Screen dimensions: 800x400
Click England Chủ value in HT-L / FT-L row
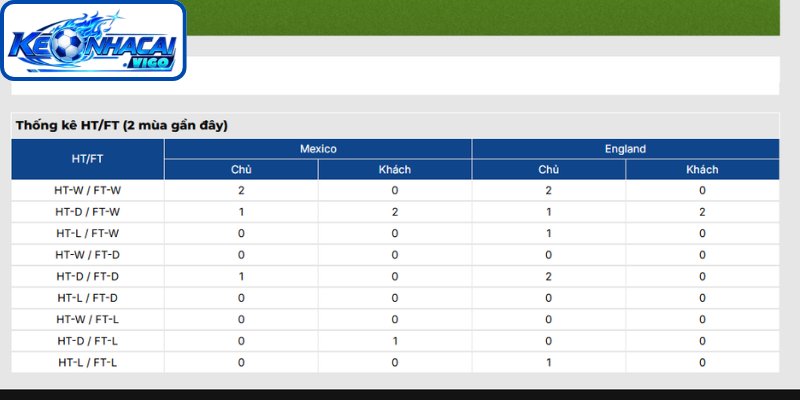pyautogui.click(x=548, y=363)
